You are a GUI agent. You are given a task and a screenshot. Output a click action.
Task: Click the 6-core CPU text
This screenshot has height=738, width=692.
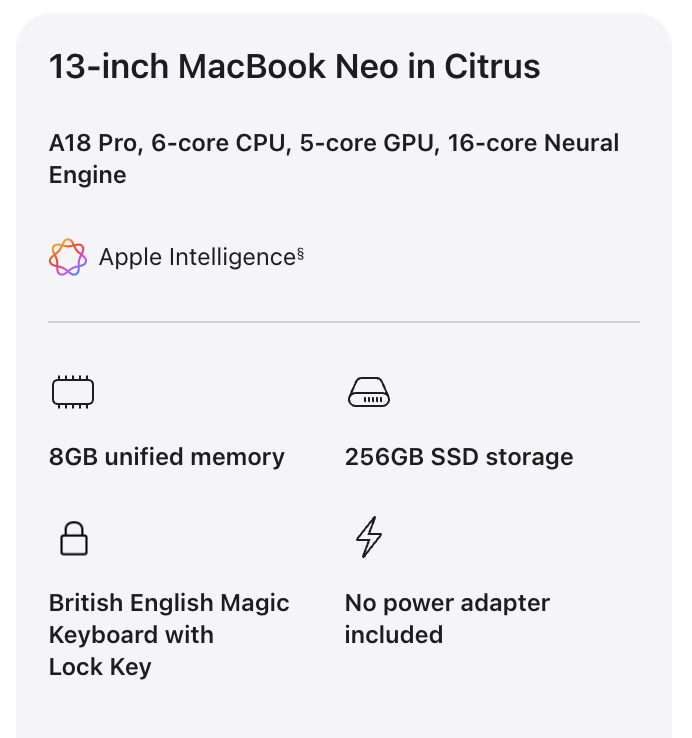coord(218,143)
